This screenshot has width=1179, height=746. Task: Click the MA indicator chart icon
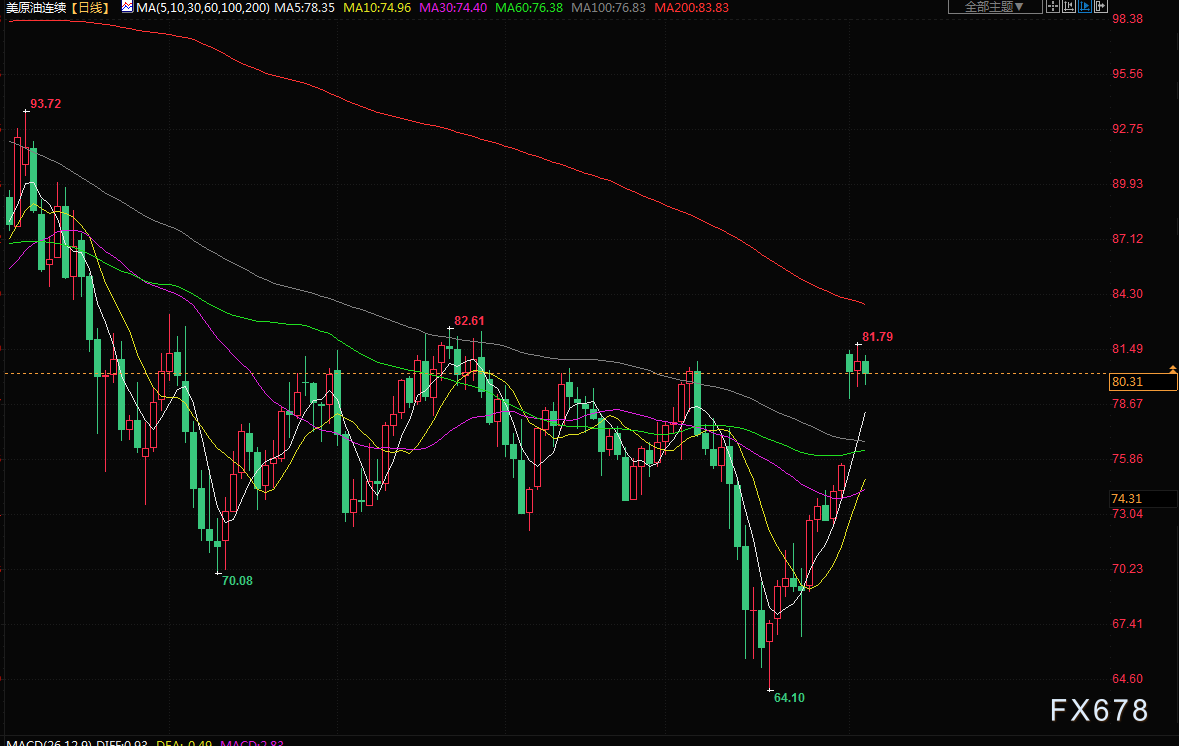coord(127,6)
